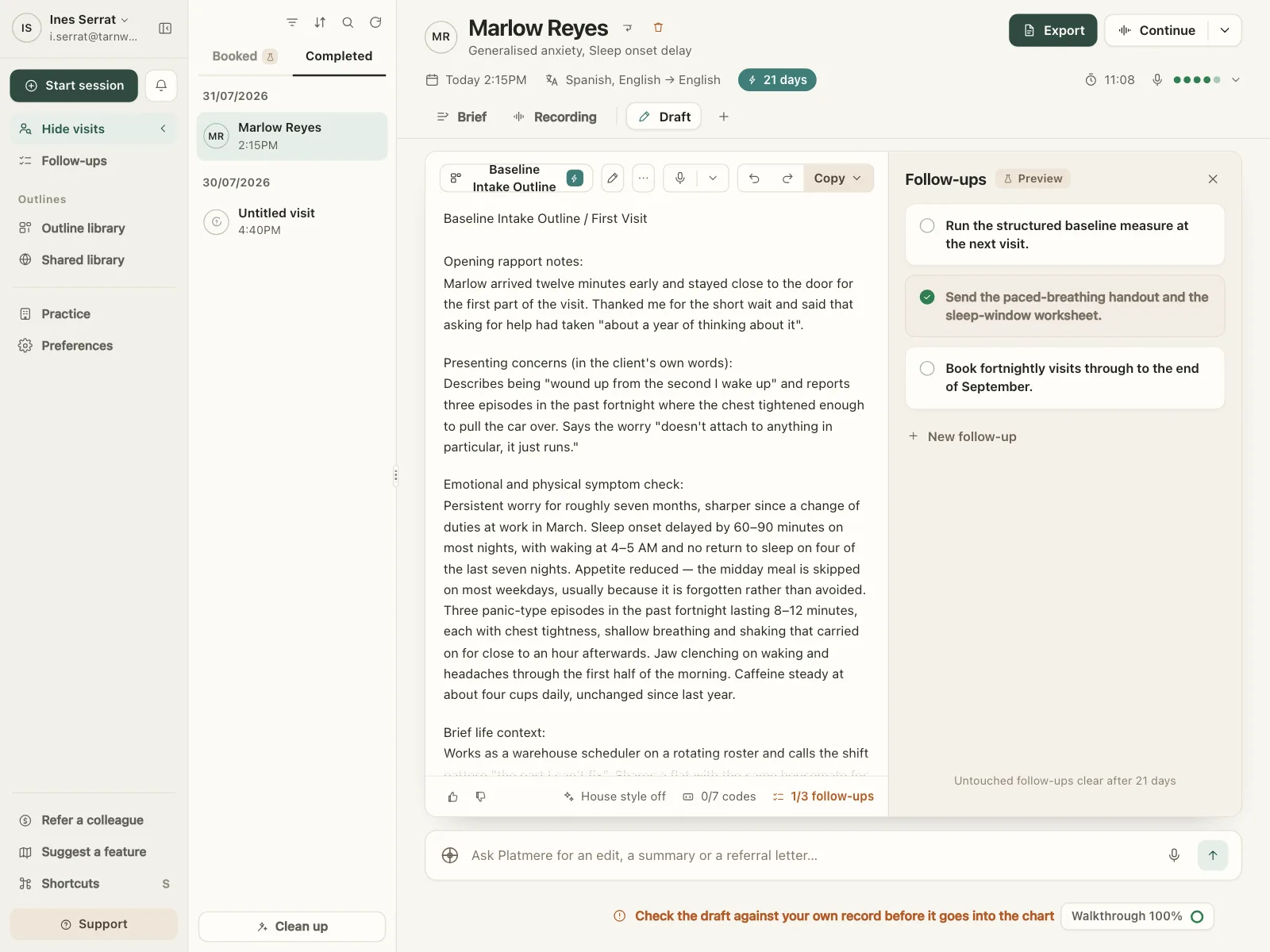Click Clean up below the visits list
The height and width of the screenshot is (952, 1270).
[x=292, y=927]
